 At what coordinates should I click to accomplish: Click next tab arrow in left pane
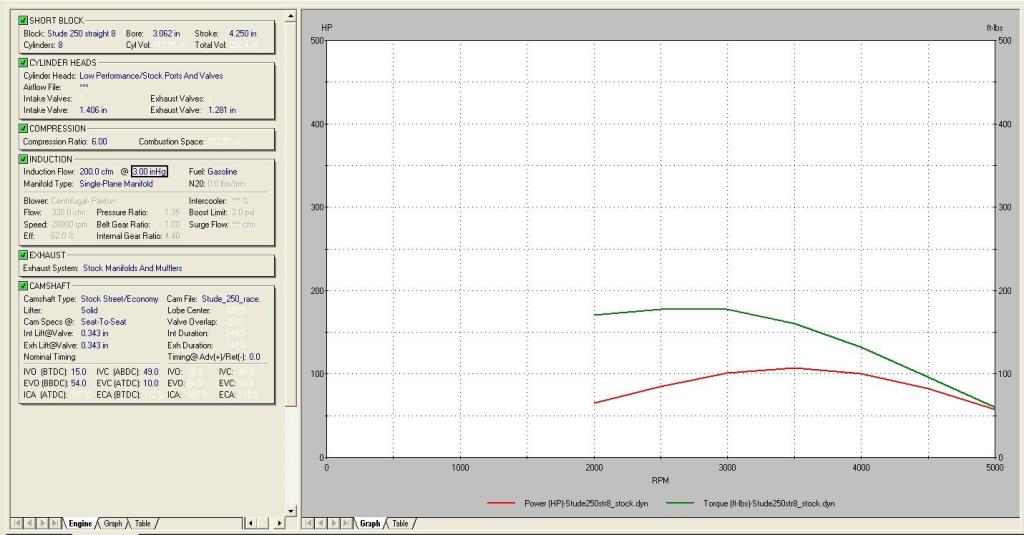(42, 523)
